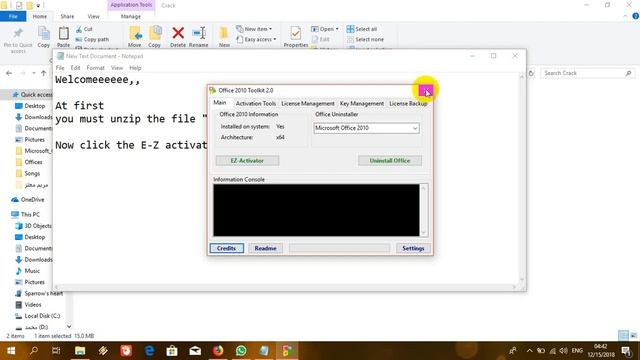Click inside the Information Console box
The width and height of the screenshot is (640, 360).
pos(316,210)
